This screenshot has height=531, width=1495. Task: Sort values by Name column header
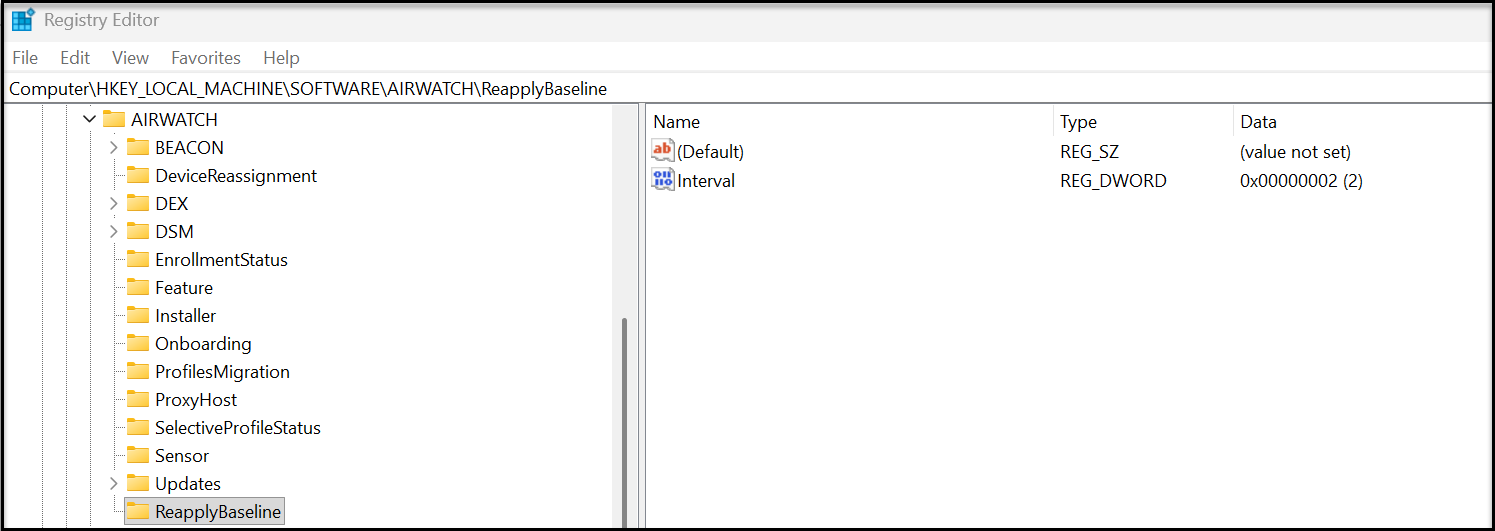[x=677, y=122]
